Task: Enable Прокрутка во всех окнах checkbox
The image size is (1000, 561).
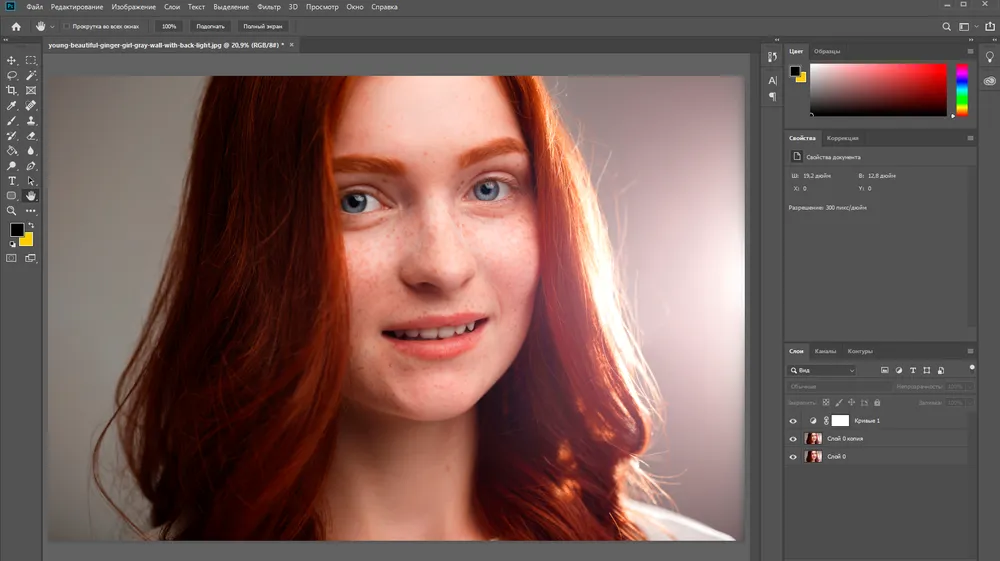Action: tap(66, 27)
